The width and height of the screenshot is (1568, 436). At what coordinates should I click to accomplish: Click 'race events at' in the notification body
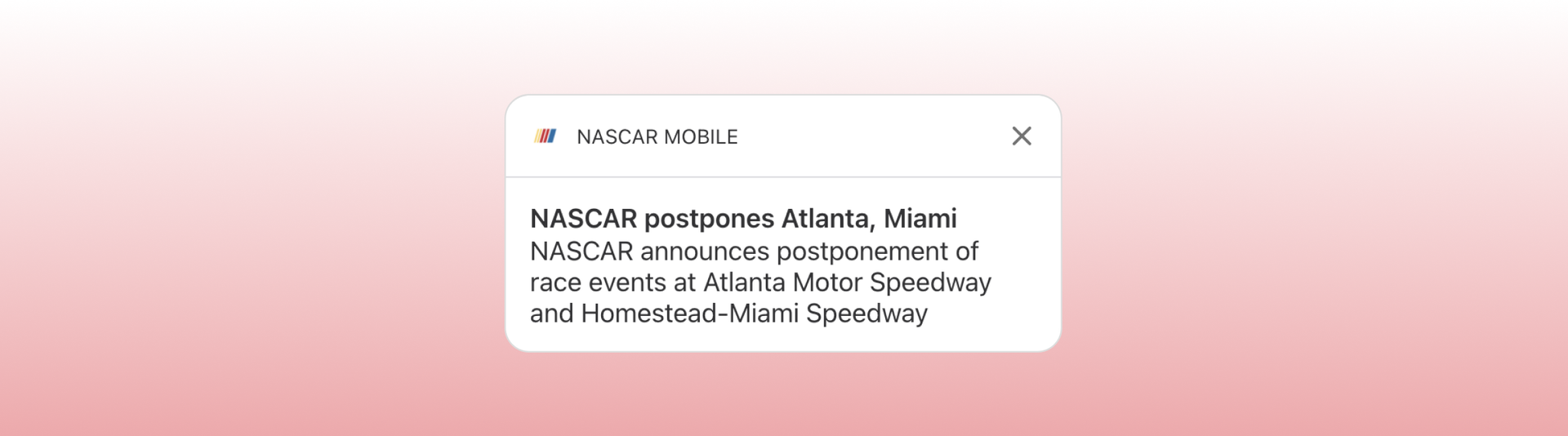pos(612,283)
